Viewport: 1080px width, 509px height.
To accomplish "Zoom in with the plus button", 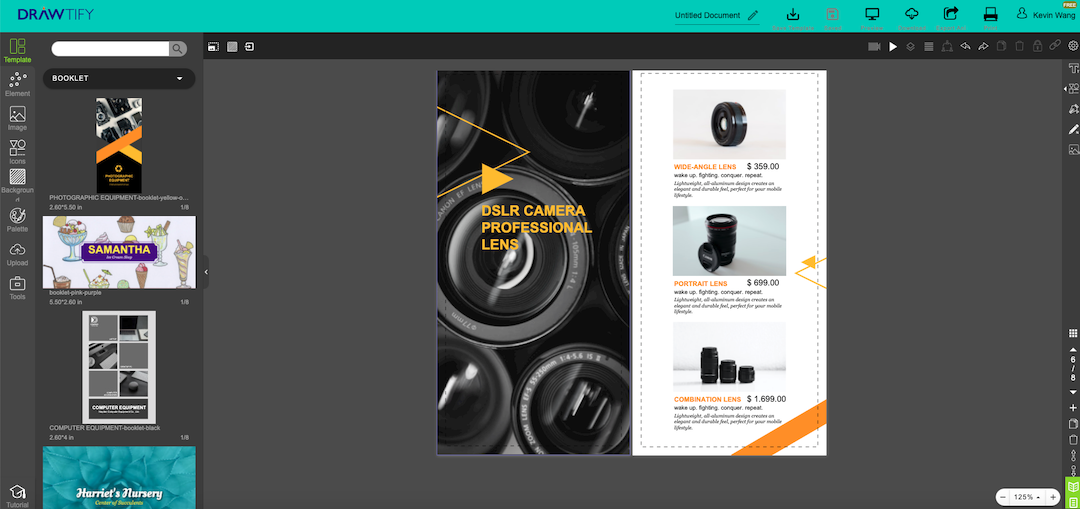I will click(x=1053, y=497).
